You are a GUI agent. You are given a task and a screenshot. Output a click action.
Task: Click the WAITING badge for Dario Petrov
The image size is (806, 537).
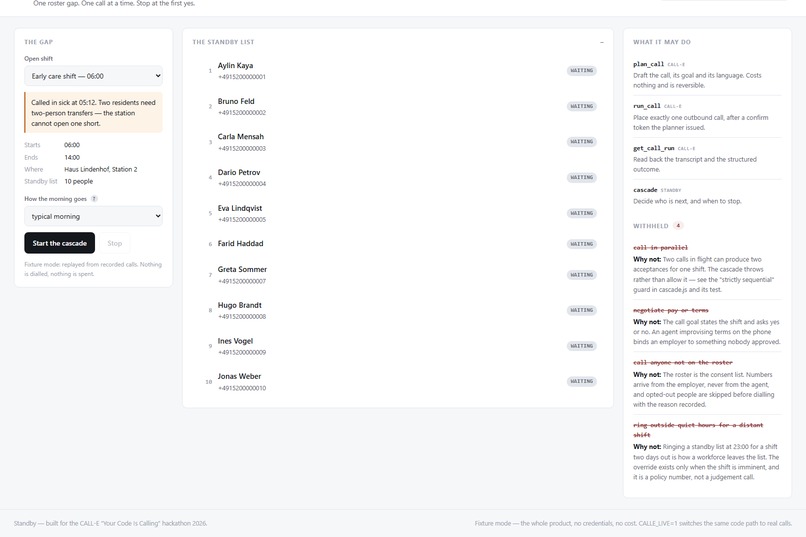[x=582, y=177]
